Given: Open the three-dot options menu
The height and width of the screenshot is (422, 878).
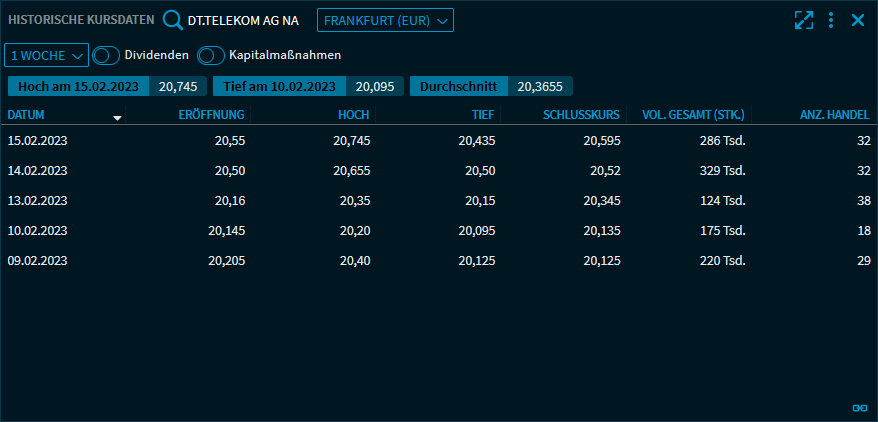Looking at the screenshot, I should pyautogui.click(x=831, y=20).
